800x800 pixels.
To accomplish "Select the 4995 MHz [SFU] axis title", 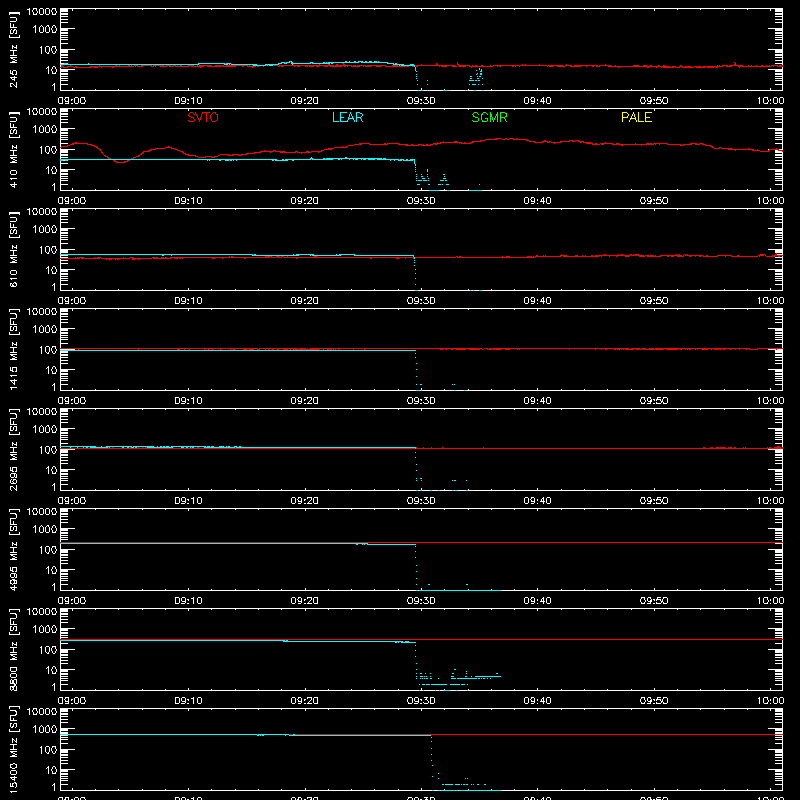I will pos(13,549).
